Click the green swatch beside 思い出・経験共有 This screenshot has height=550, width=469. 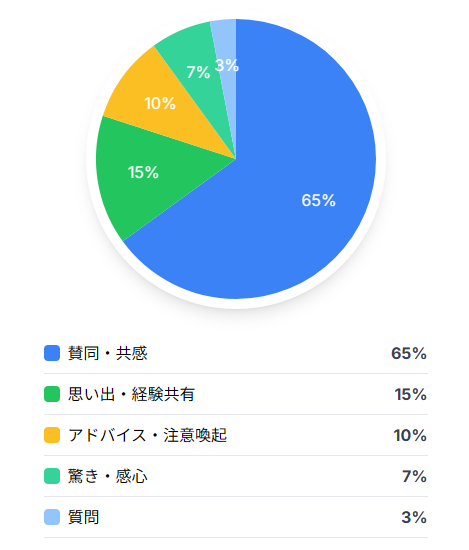(52, 394)
